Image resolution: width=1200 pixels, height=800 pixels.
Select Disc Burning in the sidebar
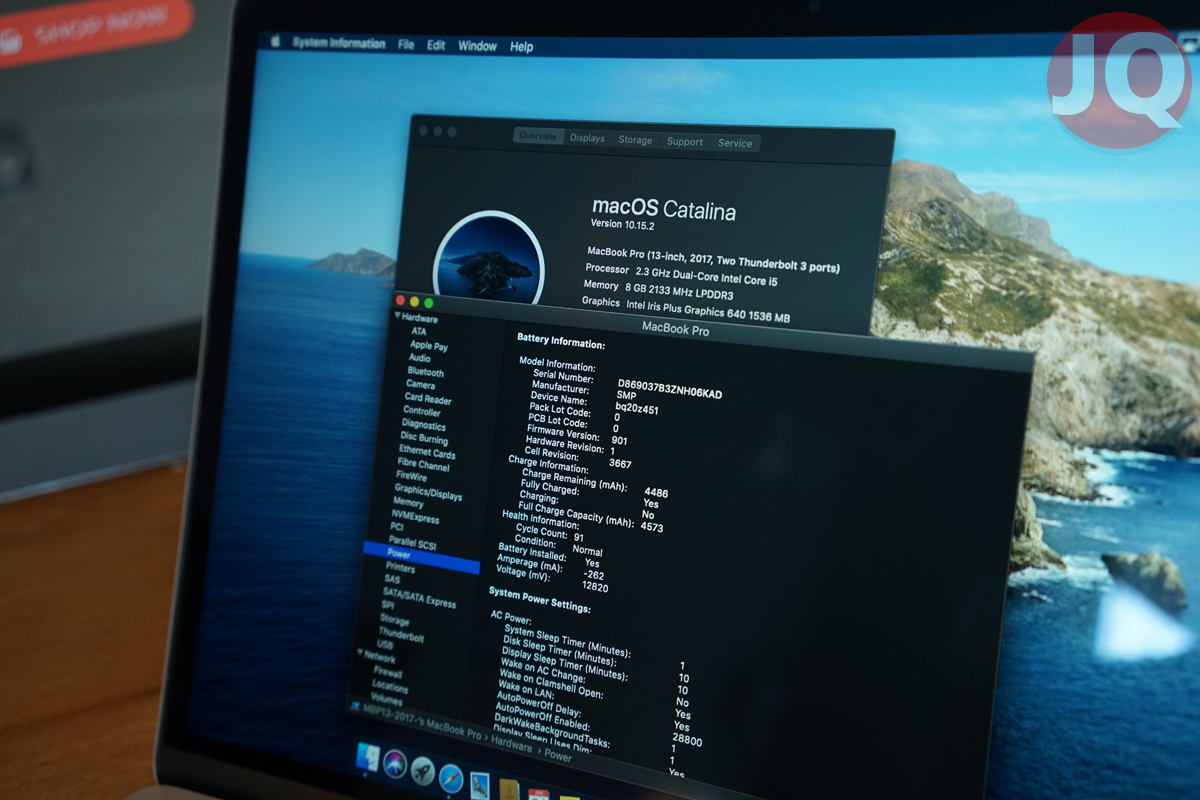tap(424, 438)
